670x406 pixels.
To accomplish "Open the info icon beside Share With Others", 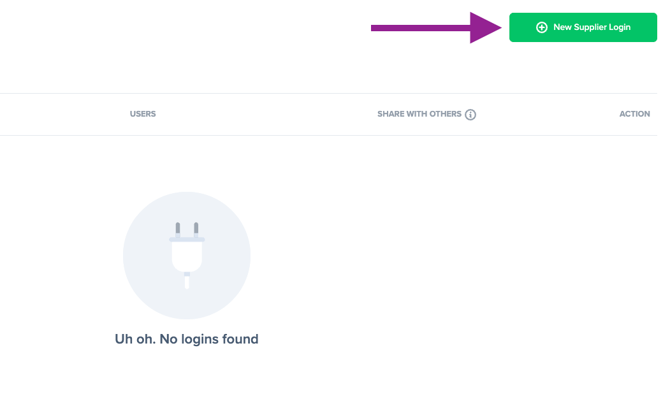I will [x=470, y=115].
